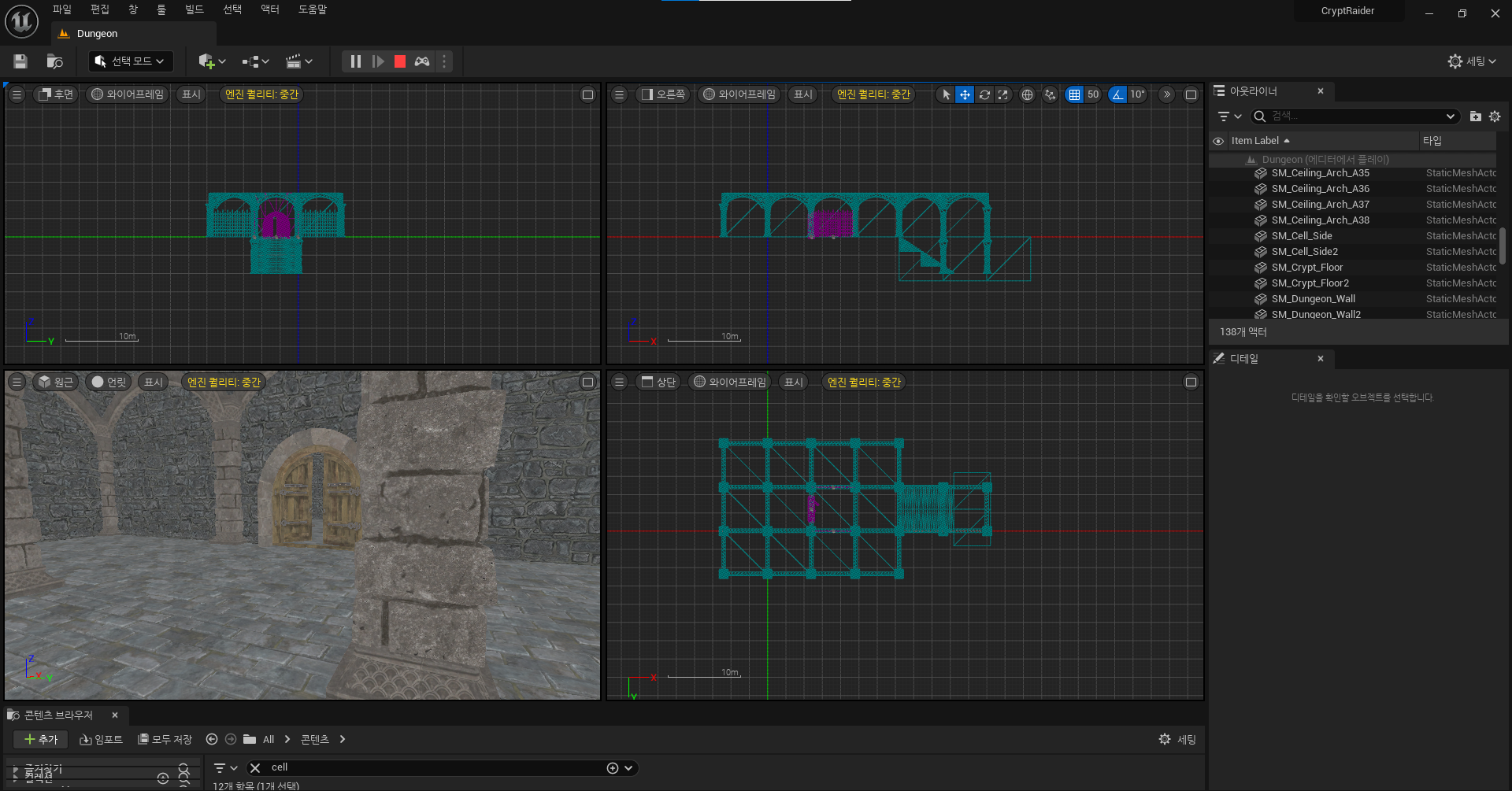Close the 디테일 panel tab
The image size is (1512, 791).
[1321, 359]
